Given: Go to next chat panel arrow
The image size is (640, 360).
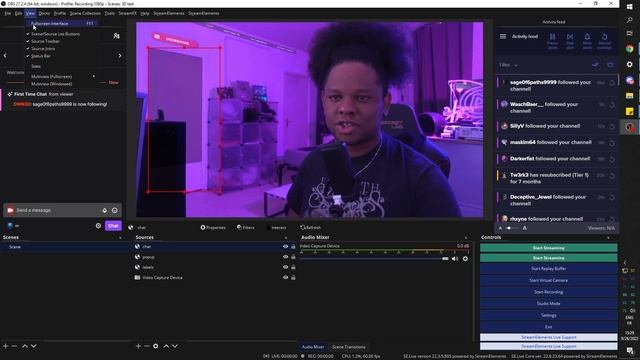Looking at the screenshot, I should pyautogui.click(x=120, y=56).
